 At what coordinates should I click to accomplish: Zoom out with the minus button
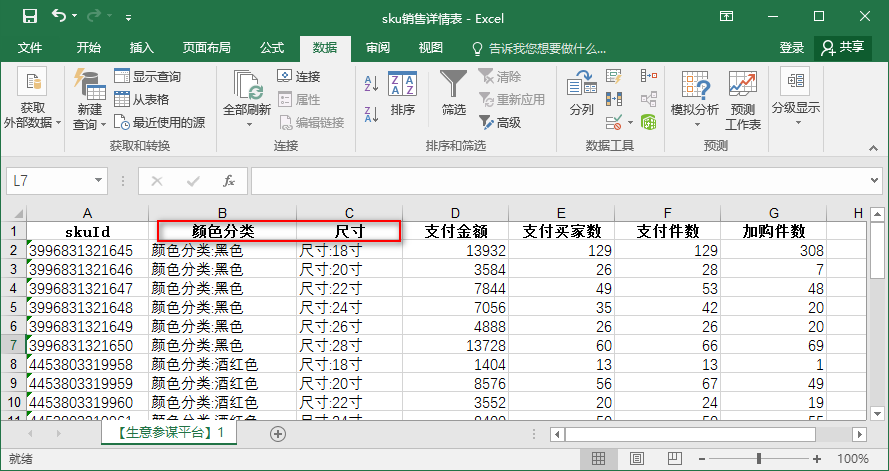click(x=702, y=459)
